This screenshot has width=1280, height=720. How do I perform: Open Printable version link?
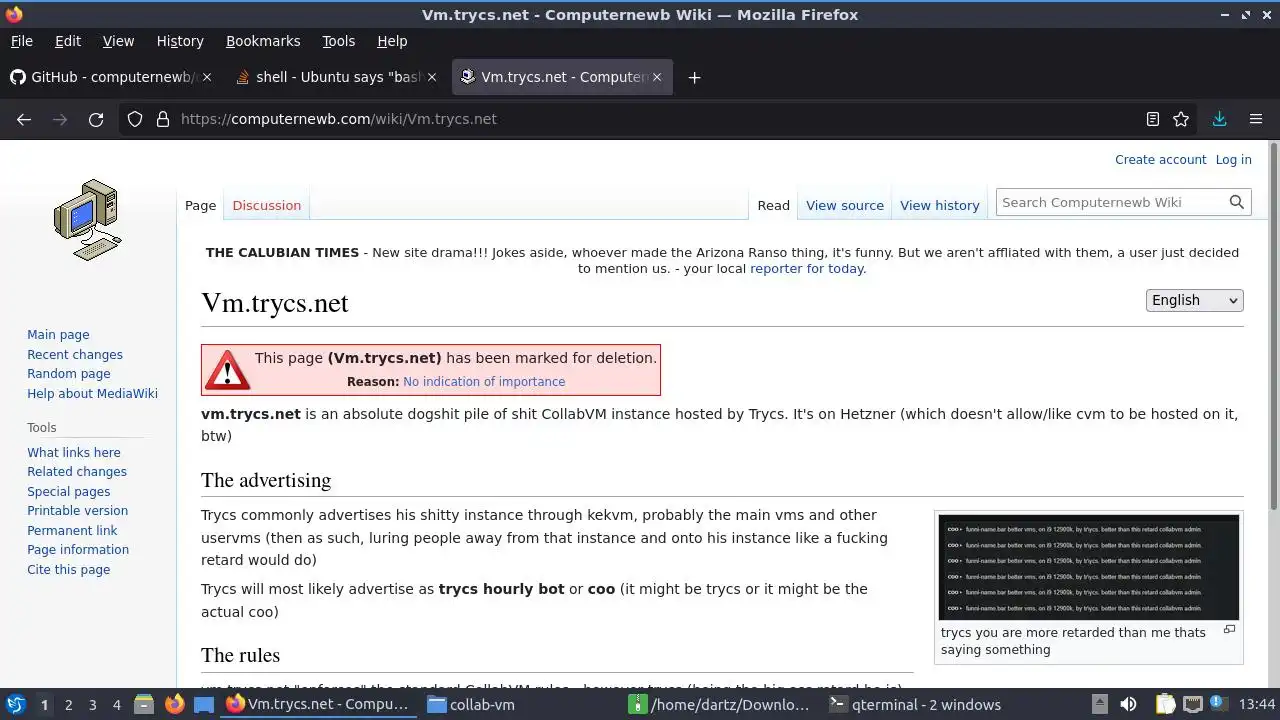tap(77, 511)
